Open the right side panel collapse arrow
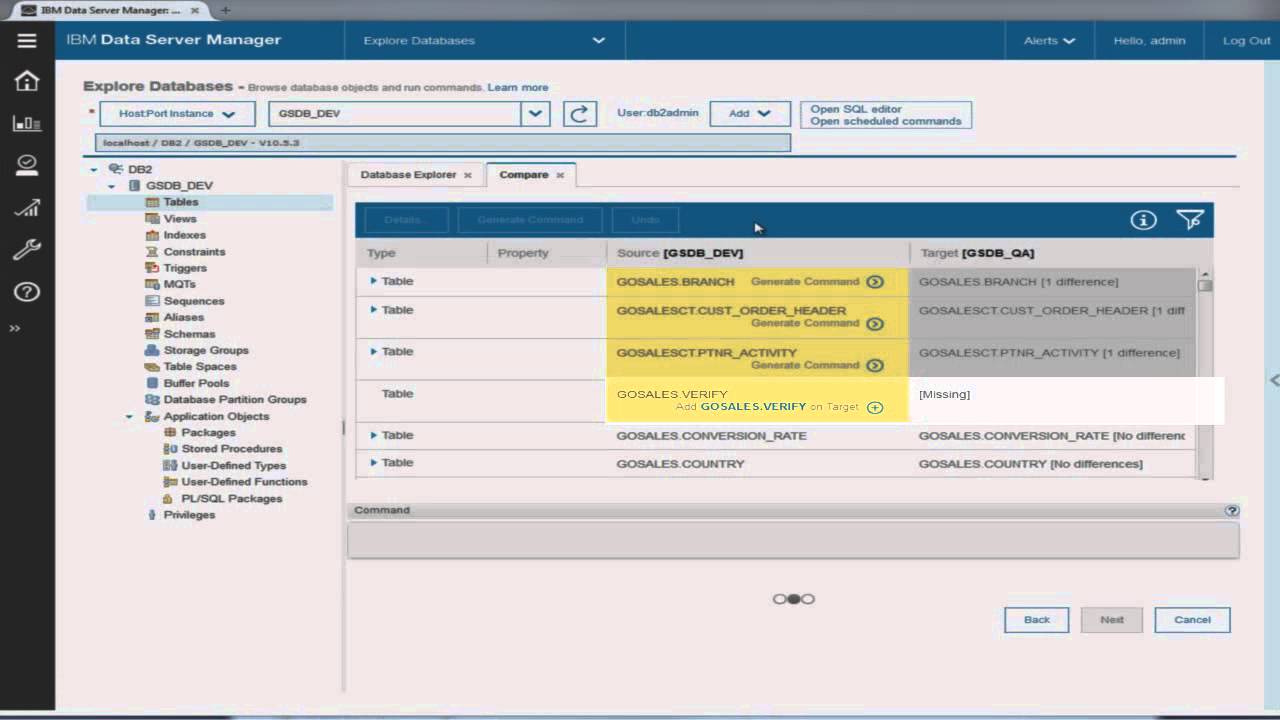Image resolution: width=1280 pixels, height=720 pixels. [x=1274, y=380]
